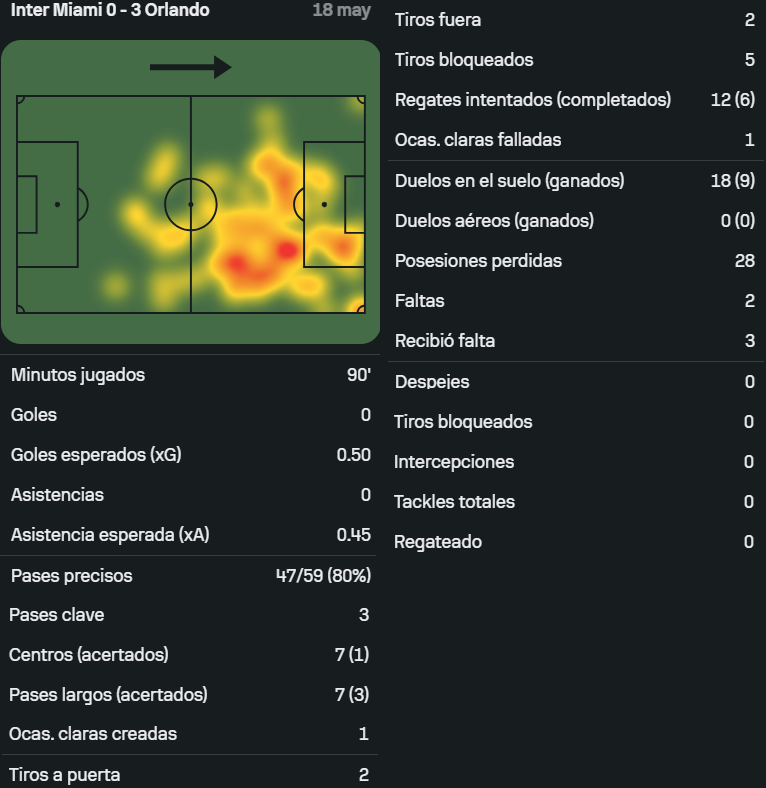The height and width of the screenshot is (788, 766).
Task: Click the Ocas. claras creadas row
Action: click(x=189, y=734)
